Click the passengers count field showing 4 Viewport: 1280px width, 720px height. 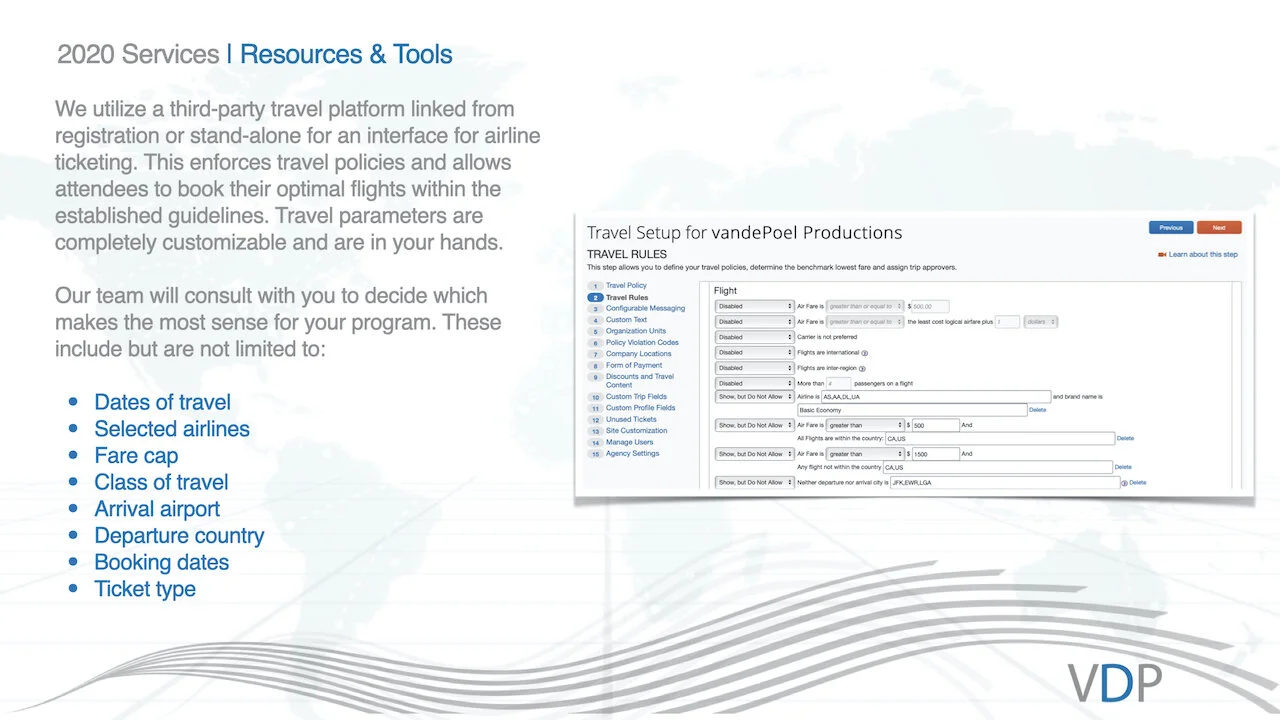[x=838, y=383]
